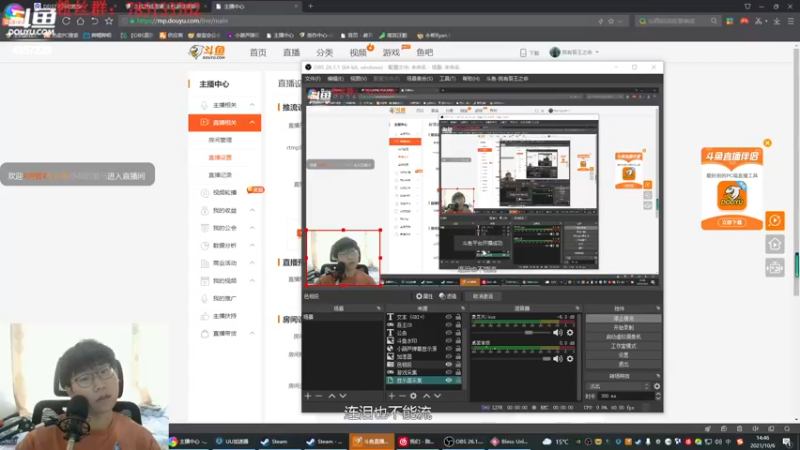Move selected source down in sources list
The height and width of the screenshot is (450, 800).
[x=437, y=396]
